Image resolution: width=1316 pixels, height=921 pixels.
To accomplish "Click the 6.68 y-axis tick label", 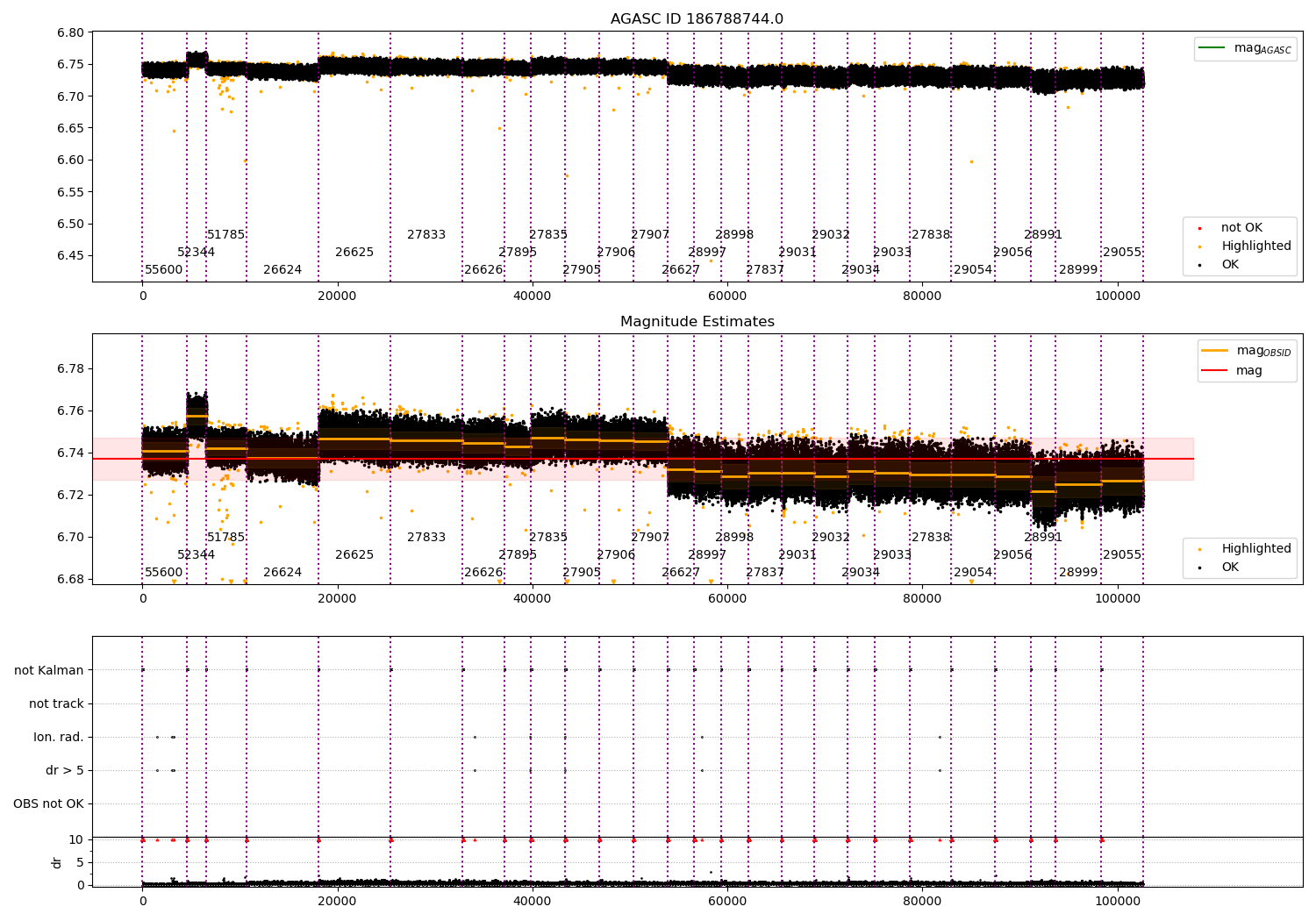I will [x=71, y=579].
